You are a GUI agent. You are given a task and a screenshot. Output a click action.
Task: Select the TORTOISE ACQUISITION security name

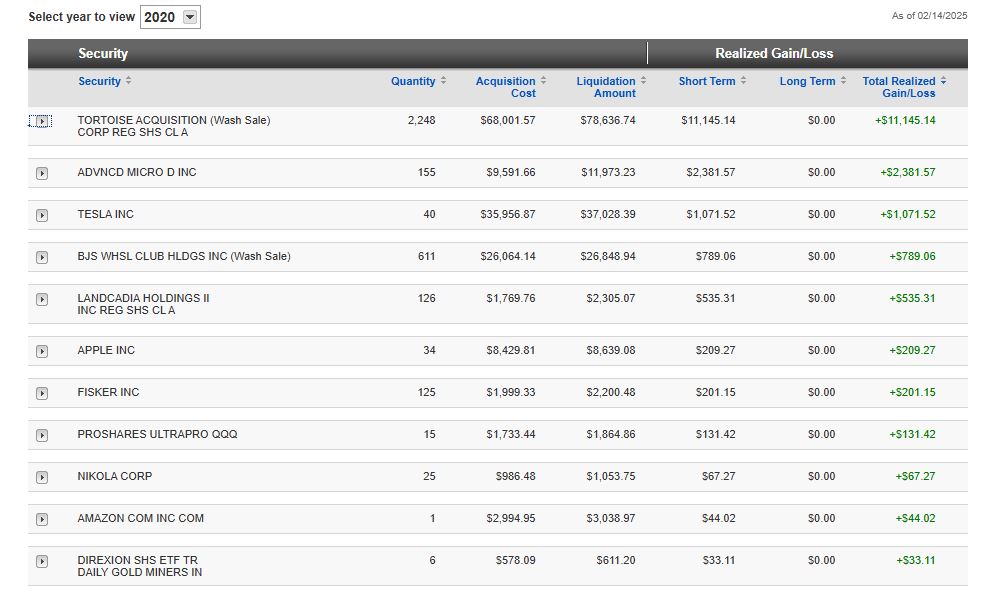click(174, 126)
